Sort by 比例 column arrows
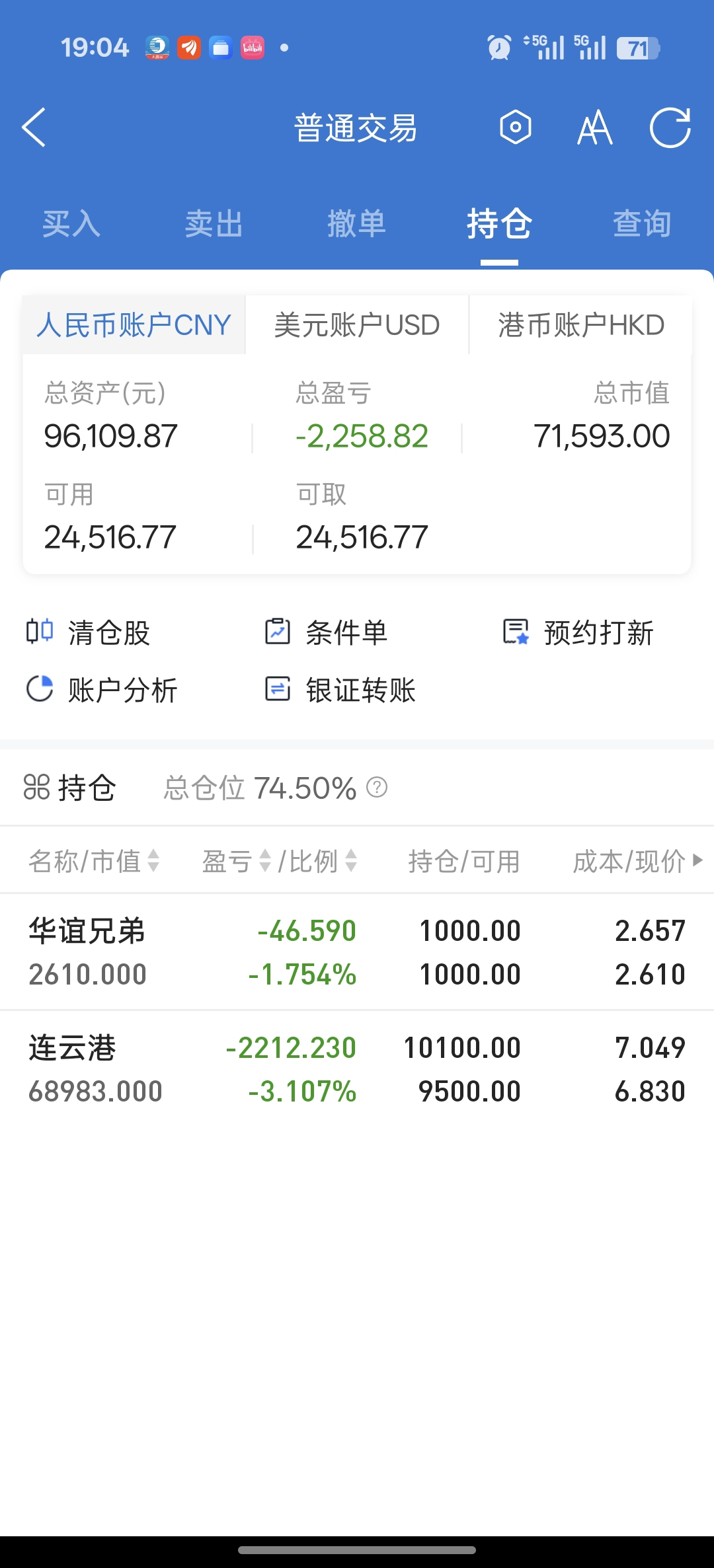 pos(351,860)
